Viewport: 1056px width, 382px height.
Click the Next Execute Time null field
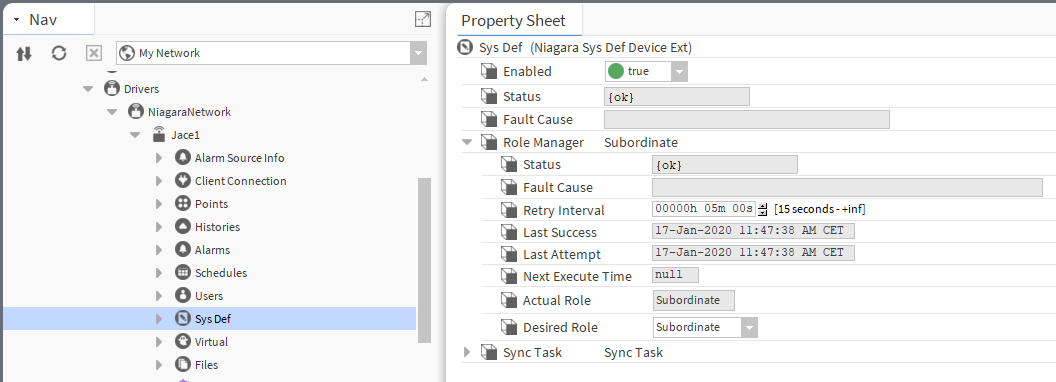pos(675,274)
